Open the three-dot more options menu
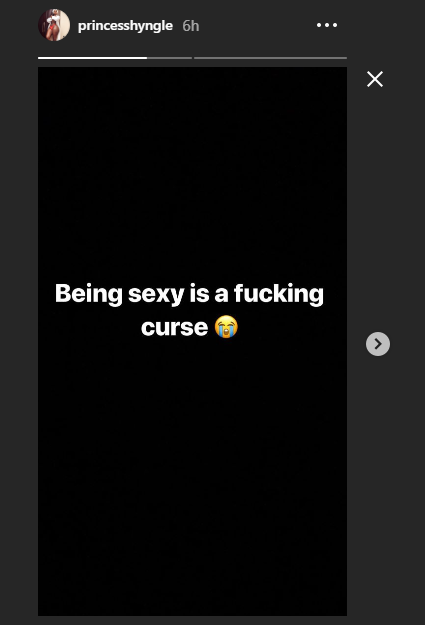Image resolution: width=425 pixels, height=625 pixels. pos(327,25)
